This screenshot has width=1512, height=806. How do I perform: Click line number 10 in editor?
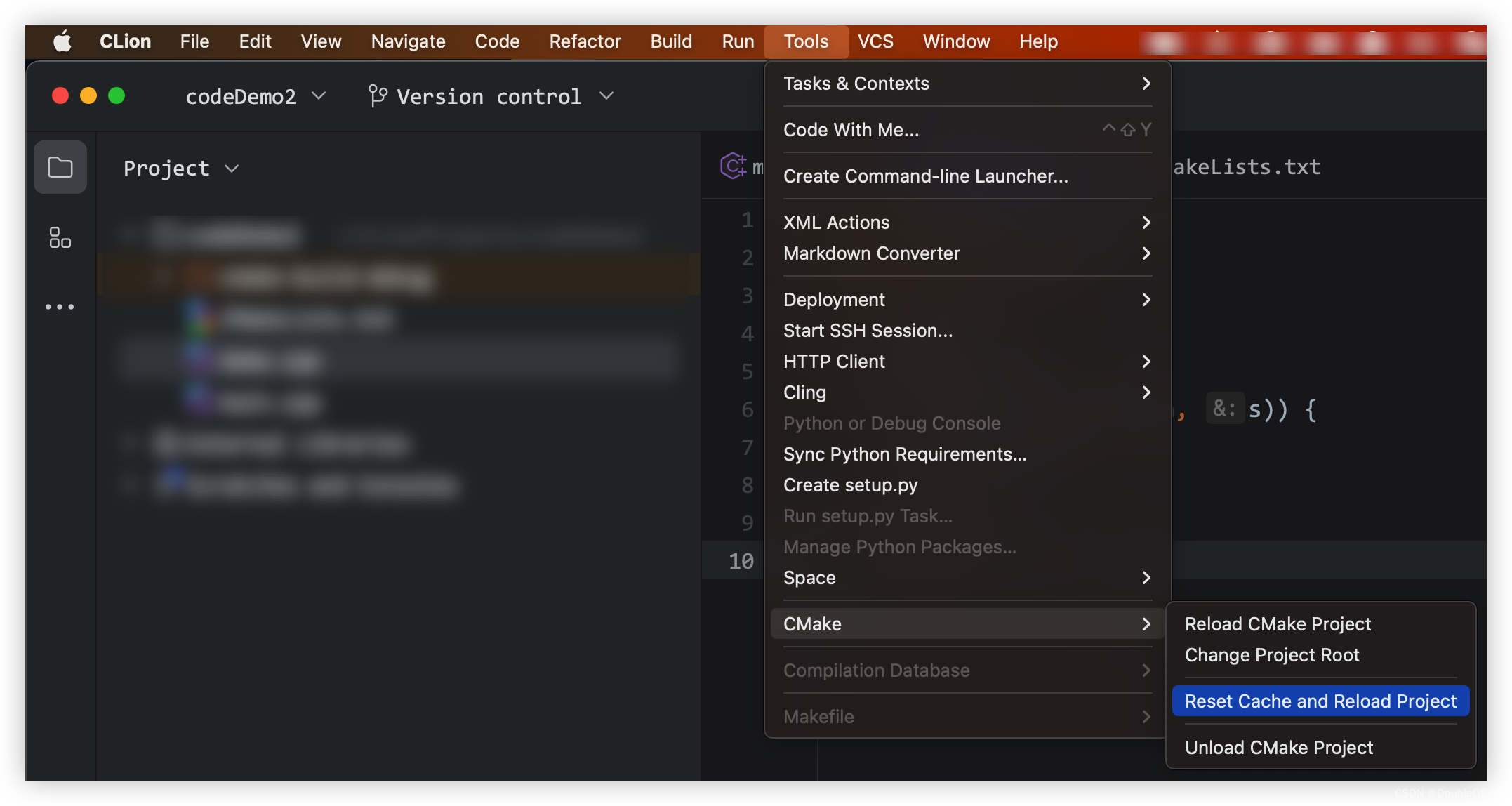point(741,561)
